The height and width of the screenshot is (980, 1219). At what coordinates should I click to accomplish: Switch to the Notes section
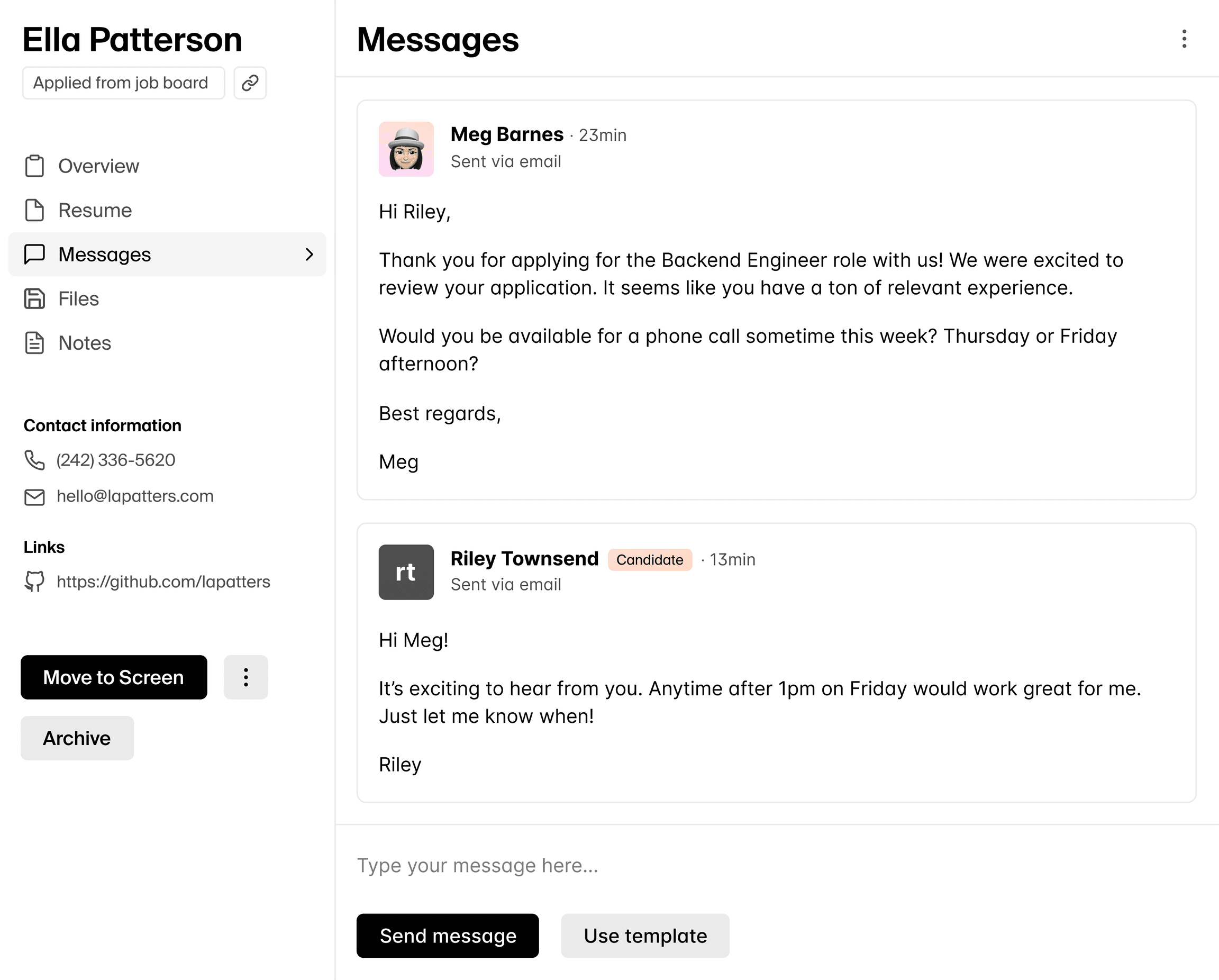(x=84, y=343)
